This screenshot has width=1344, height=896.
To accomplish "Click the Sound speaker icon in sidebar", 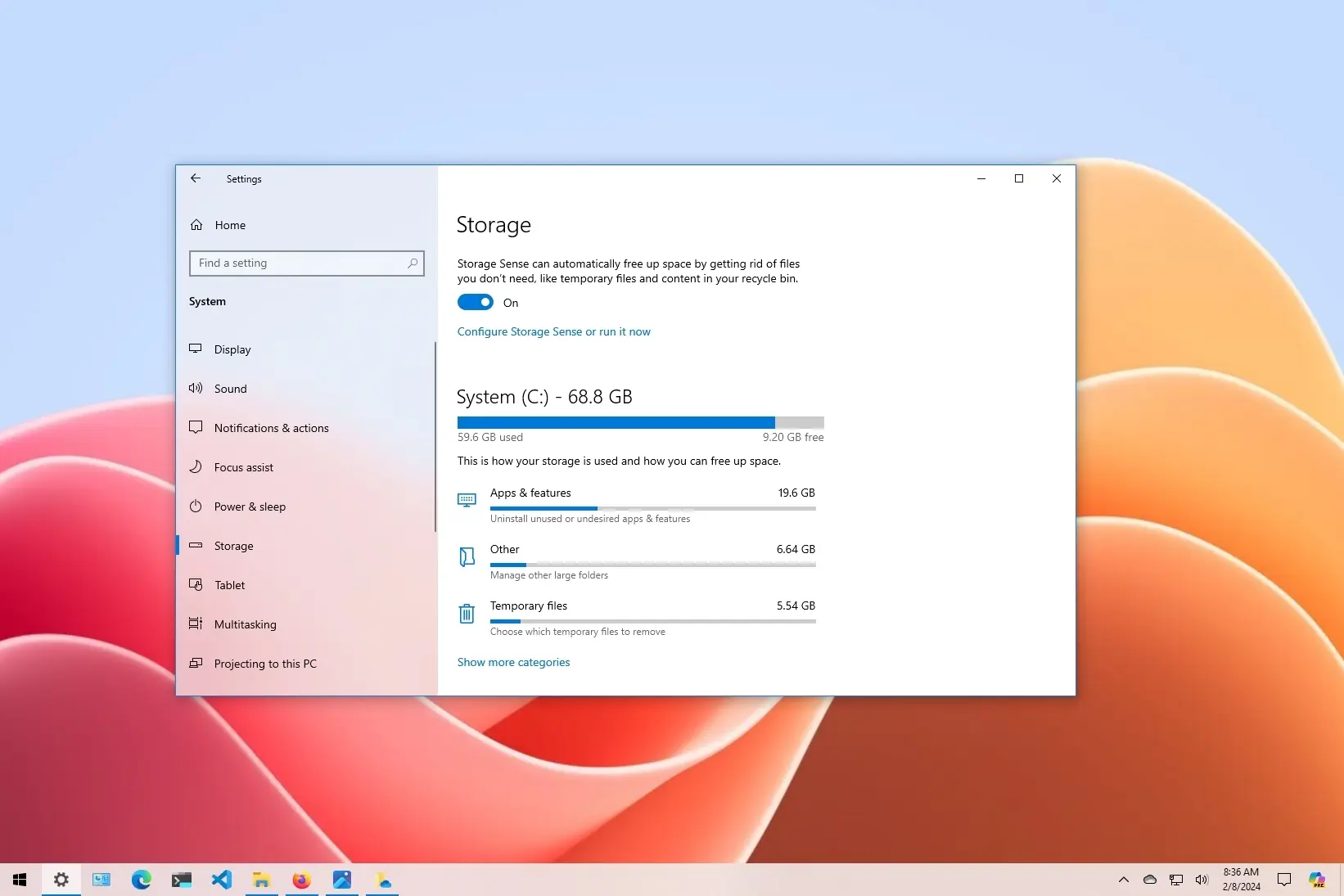I will (x=196, y=388).
